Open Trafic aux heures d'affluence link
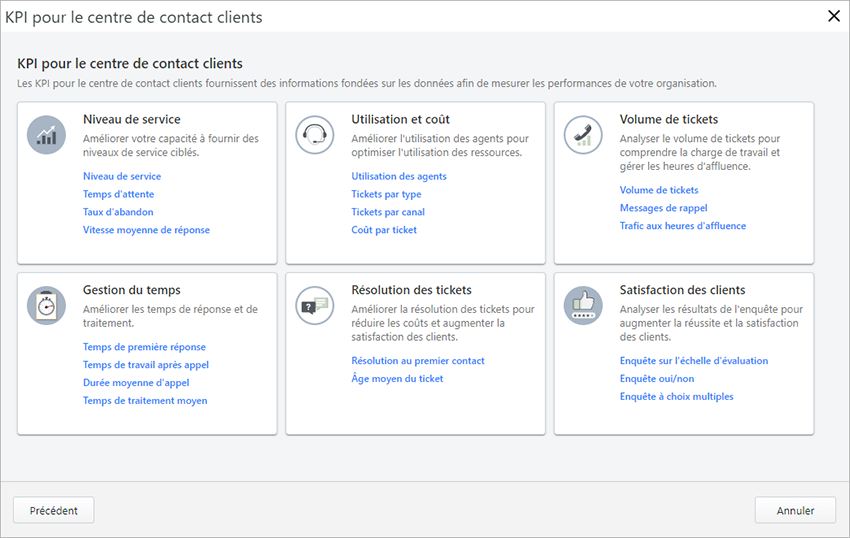The width and height of the screenshot is (850, 538). [683, 226]
